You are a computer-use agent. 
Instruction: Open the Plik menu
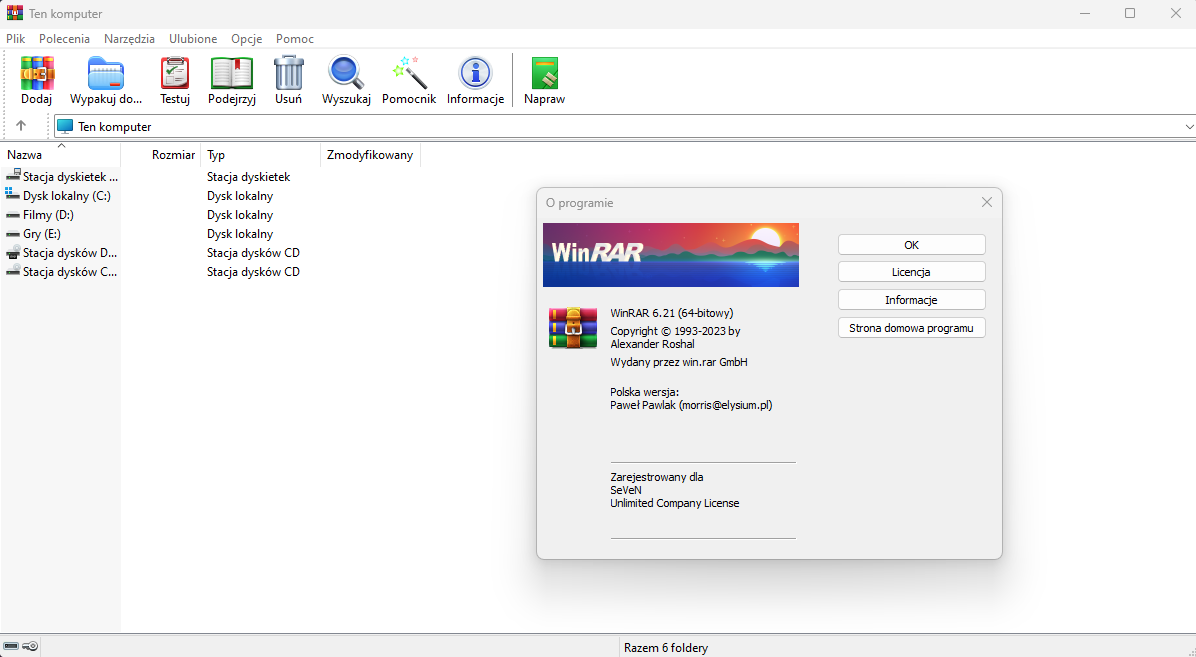click(15, 39)
